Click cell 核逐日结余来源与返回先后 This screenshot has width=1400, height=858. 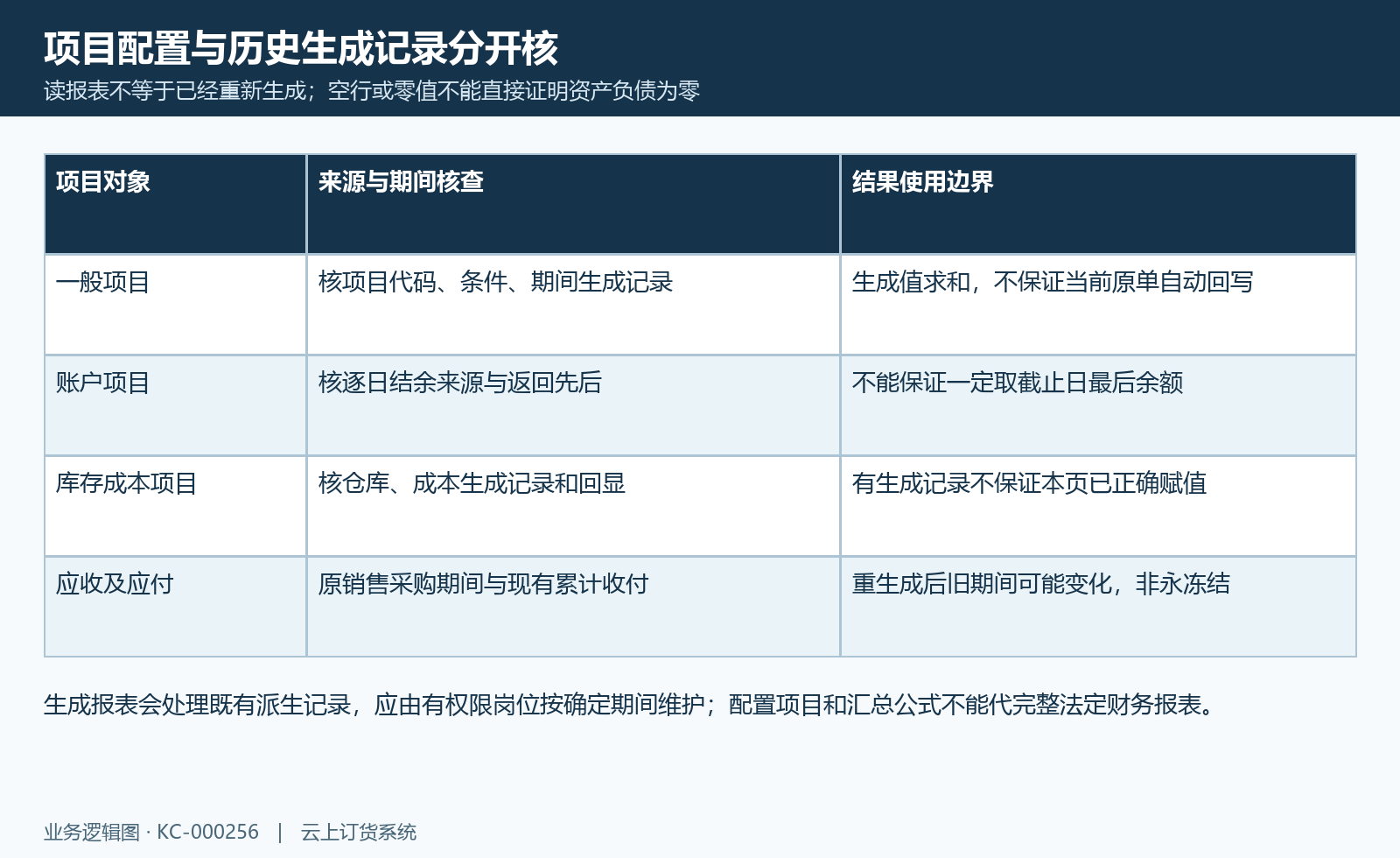[x=573, y=405]
